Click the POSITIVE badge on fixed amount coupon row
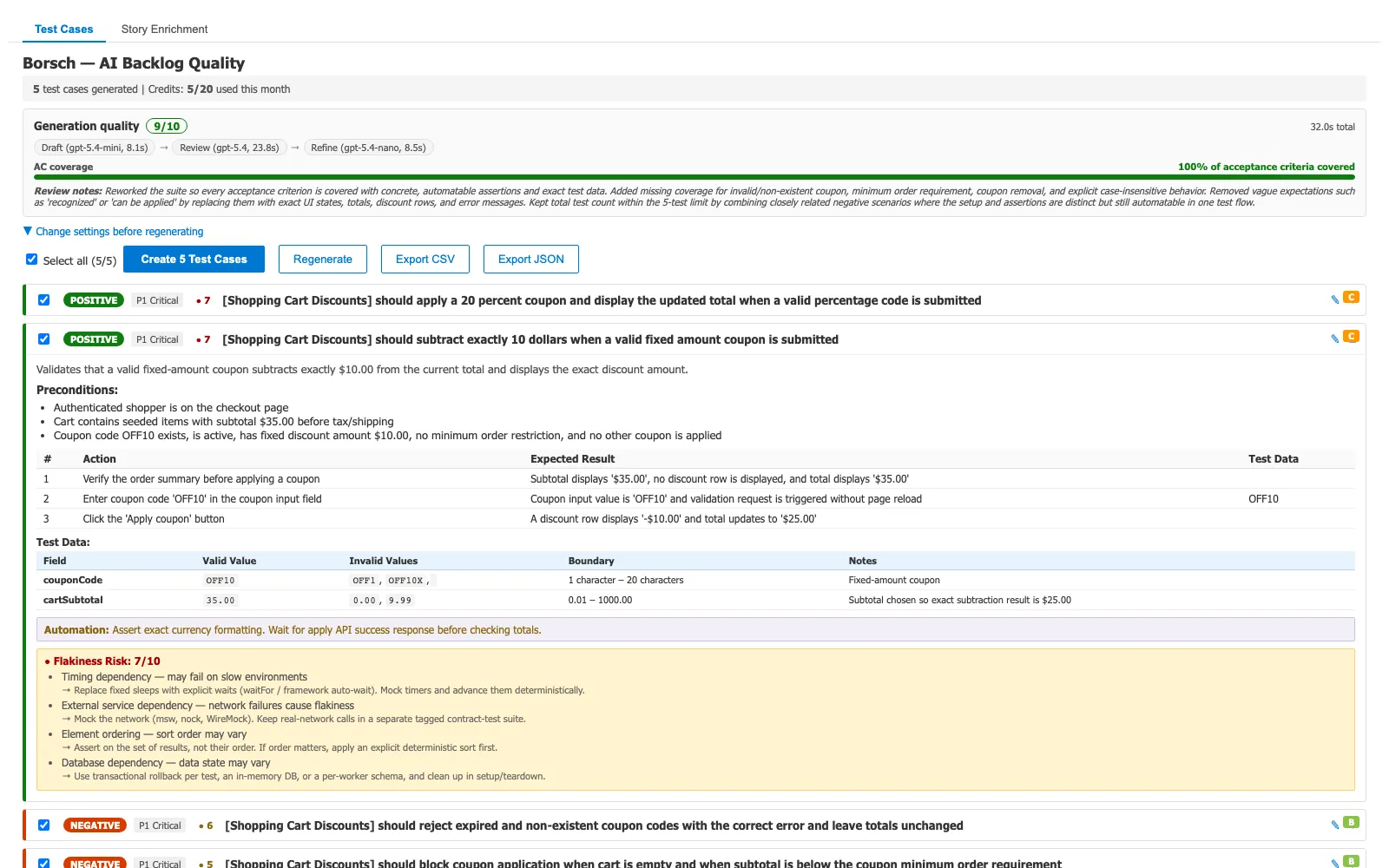 click(94, 339)
